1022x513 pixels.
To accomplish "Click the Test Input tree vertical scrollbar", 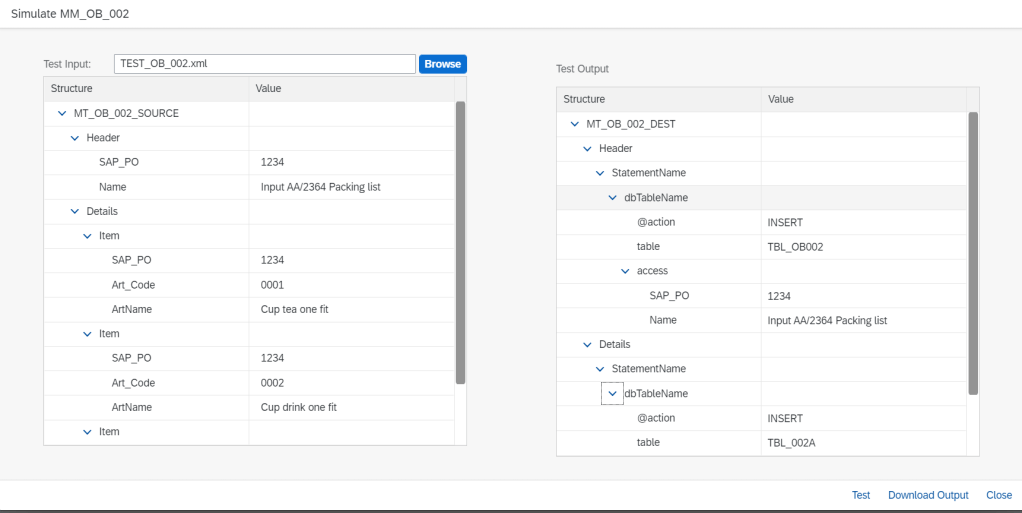I will pyautogui.click(x=460, y=240).
